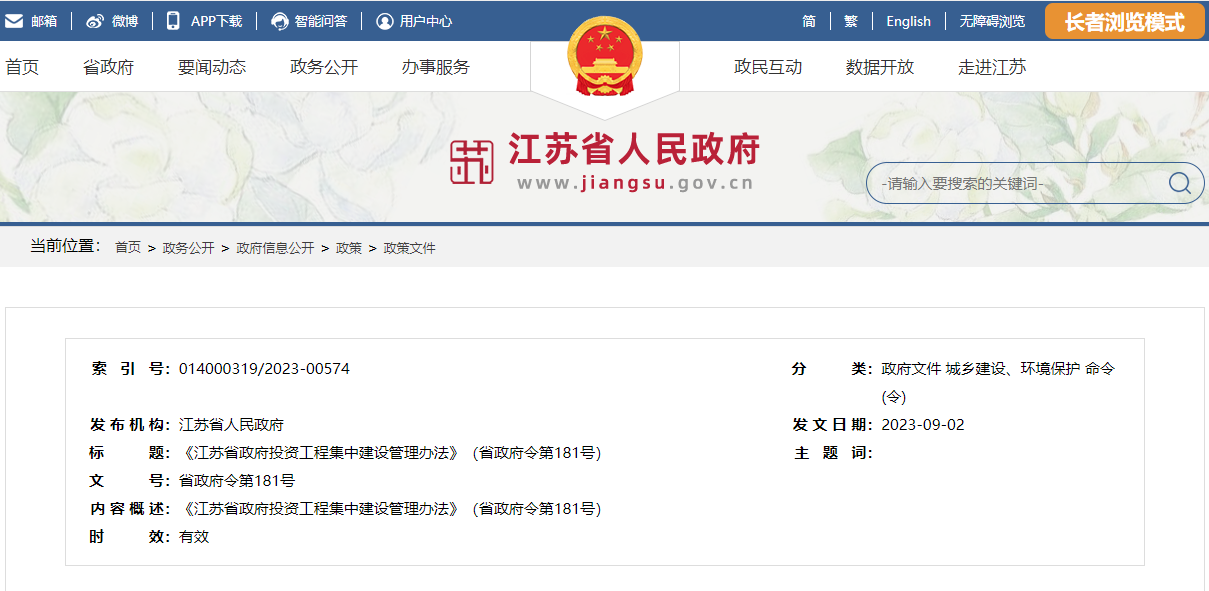Open 政民互动 menu item
This screenshot has width=1209, height=591.
coord(768,67)
